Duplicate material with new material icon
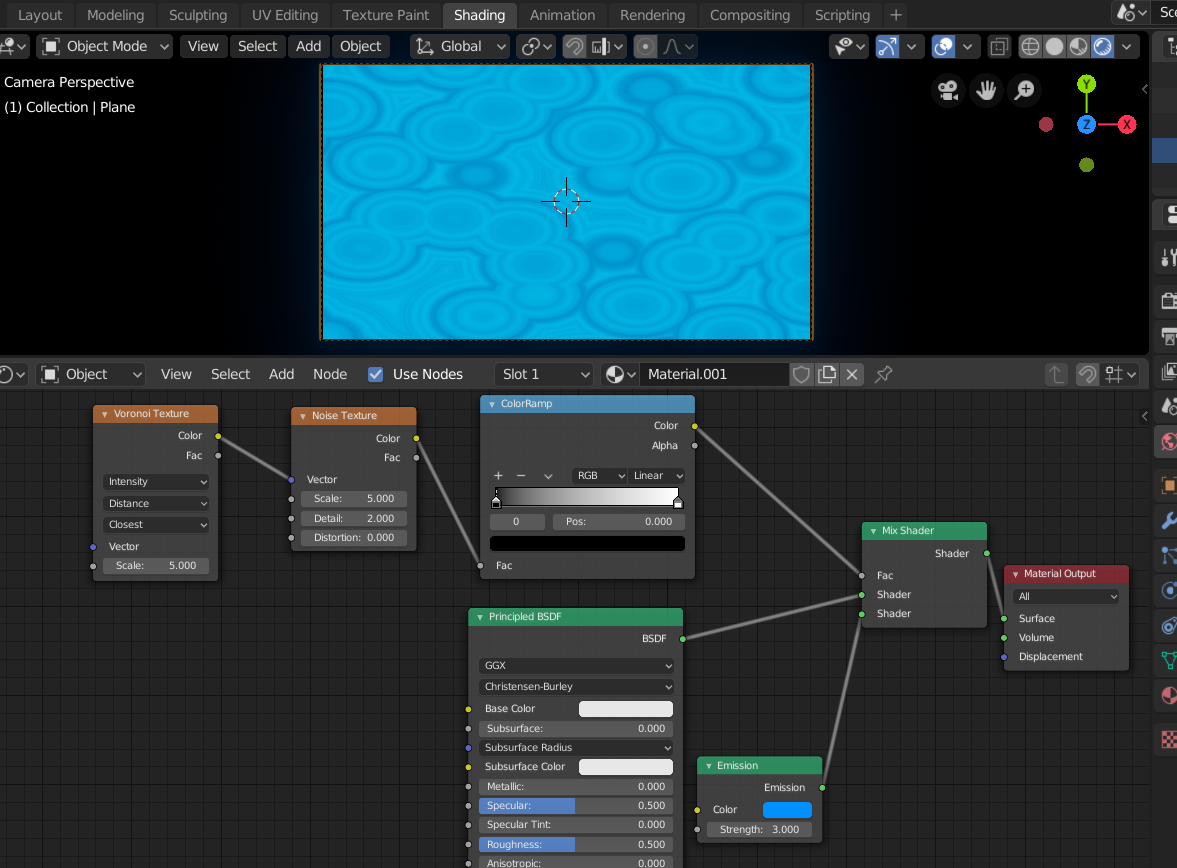Image resolution: width=1177 pixels, height=868 pixels. click(826, 374)
